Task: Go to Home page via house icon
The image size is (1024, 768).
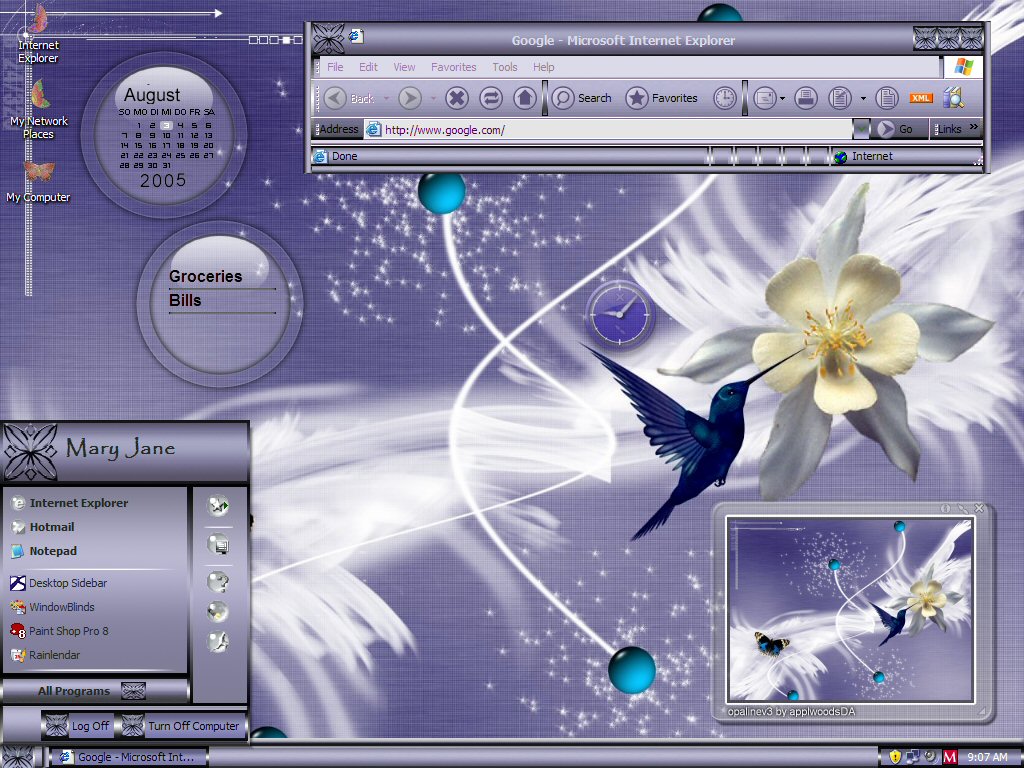Action: pyautogui.click(x=524, y=98)
